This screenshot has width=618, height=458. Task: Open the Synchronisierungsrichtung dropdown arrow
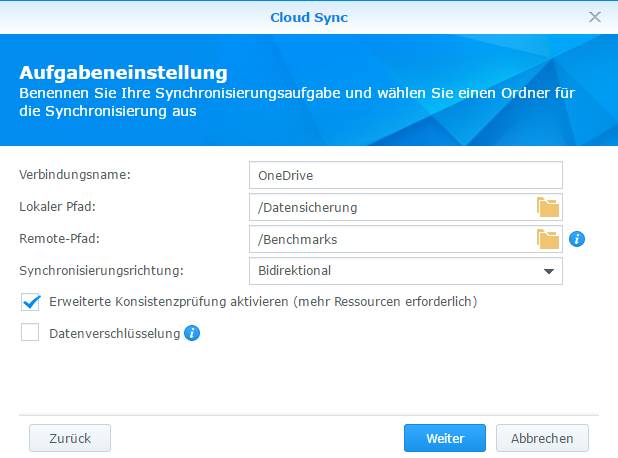[x=549, y=271]
